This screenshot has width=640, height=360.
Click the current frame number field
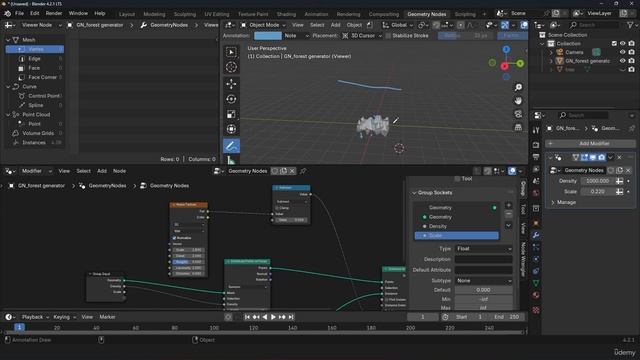coord(422,317)
